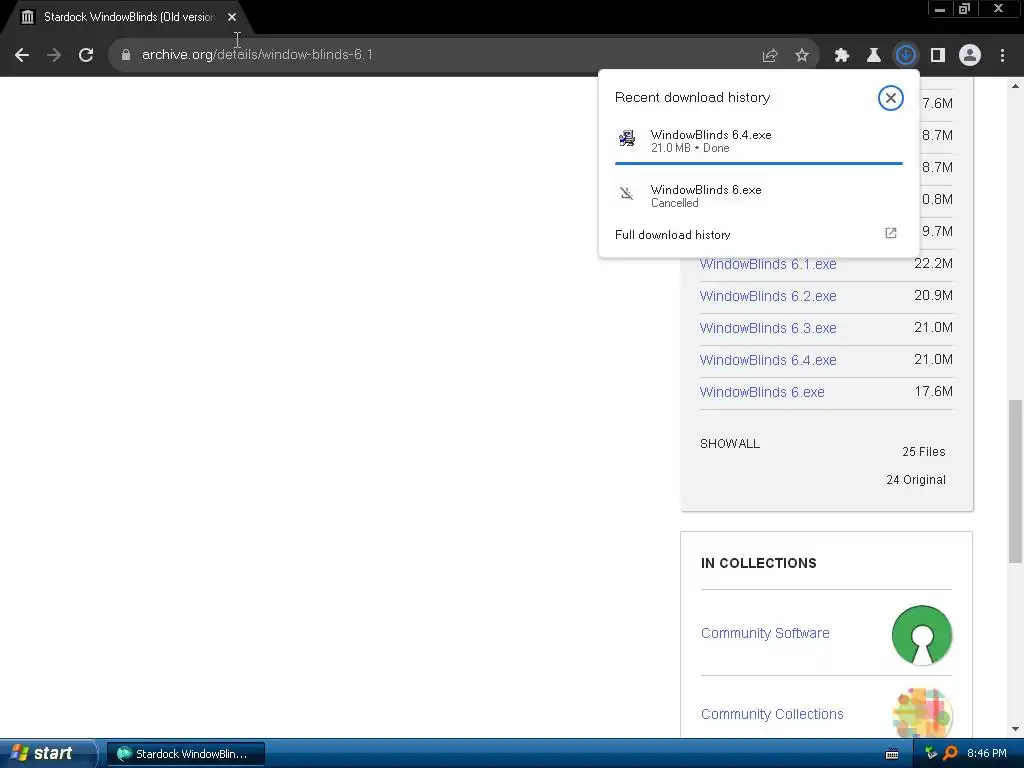Download WindowBlinds 6.4.exe from file list
The width and height of the screenshot is (1024, 768).
pos(768,360)
